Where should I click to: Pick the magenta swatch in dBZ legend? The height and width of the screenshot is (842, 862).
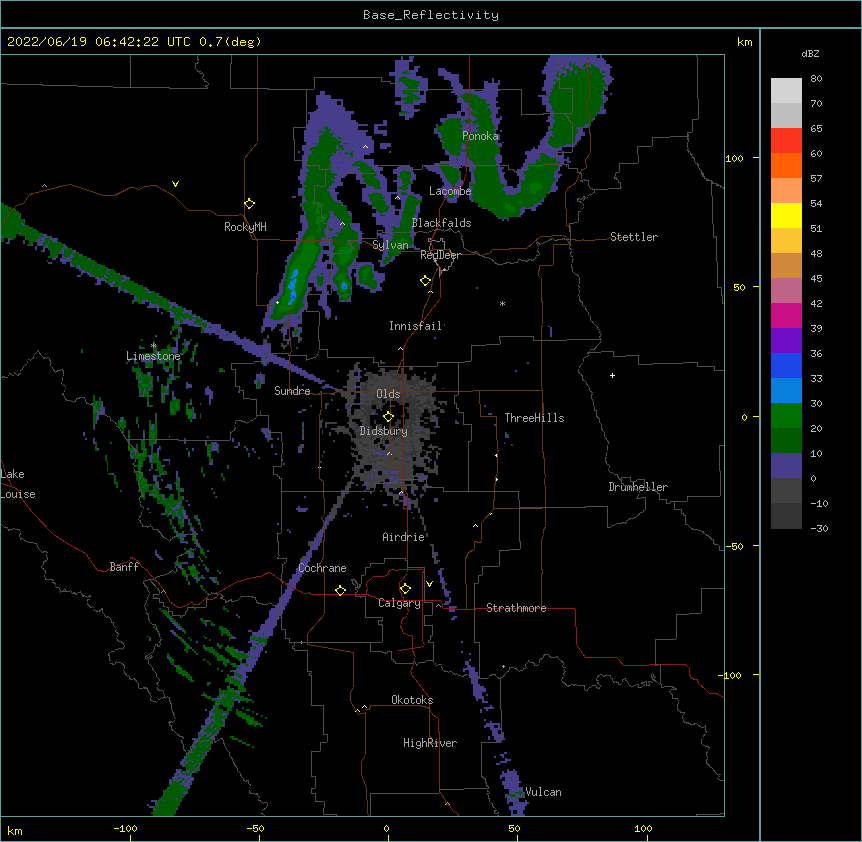click(x=786, y=315)
